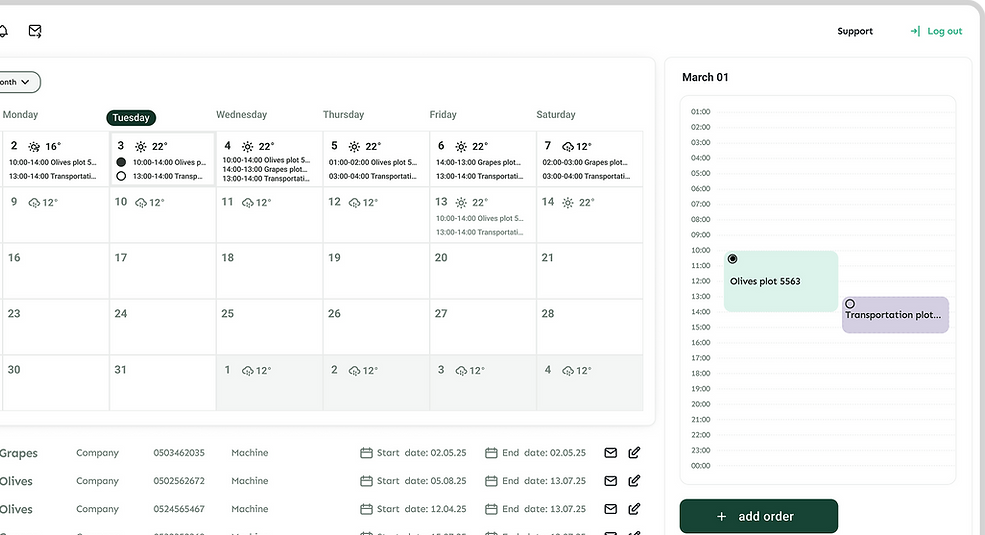
Task: Click the Log out arrow icon
Action: tap(915, 31)
